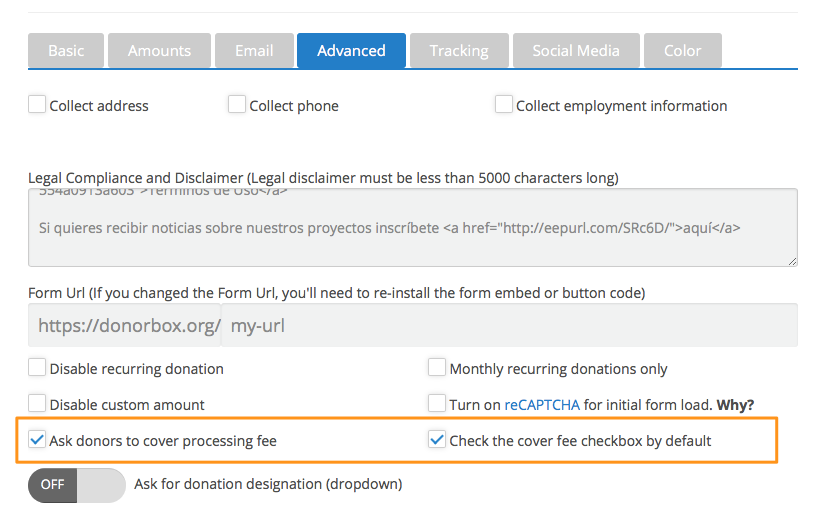Click the reCAPTCHA link
This screenshot has width=839, height=515.
[540, 405]
